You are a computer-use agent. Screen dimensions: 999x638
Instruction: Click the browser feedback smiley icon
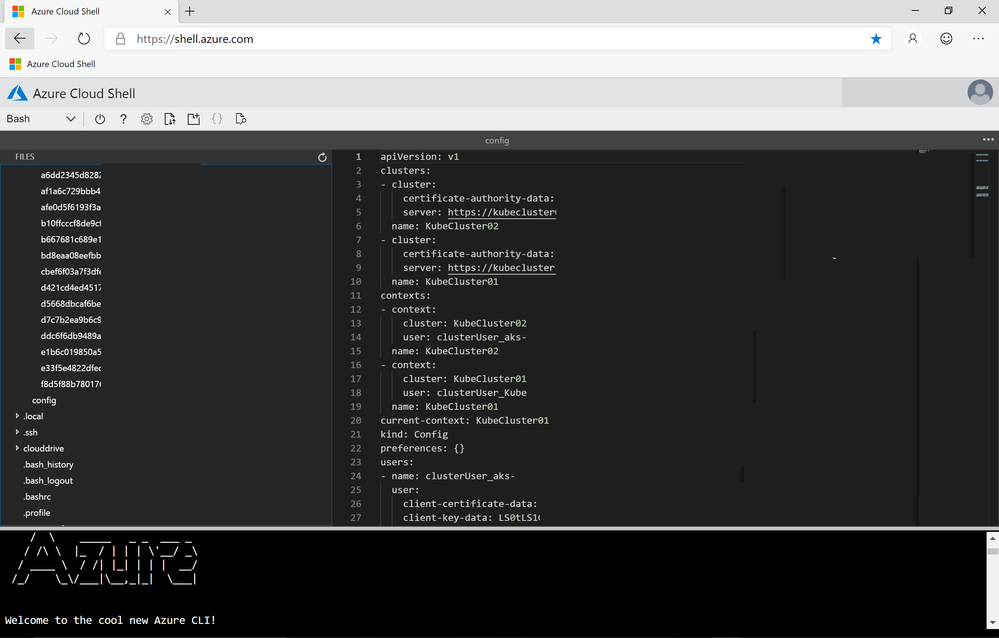(x=946, y=39)
